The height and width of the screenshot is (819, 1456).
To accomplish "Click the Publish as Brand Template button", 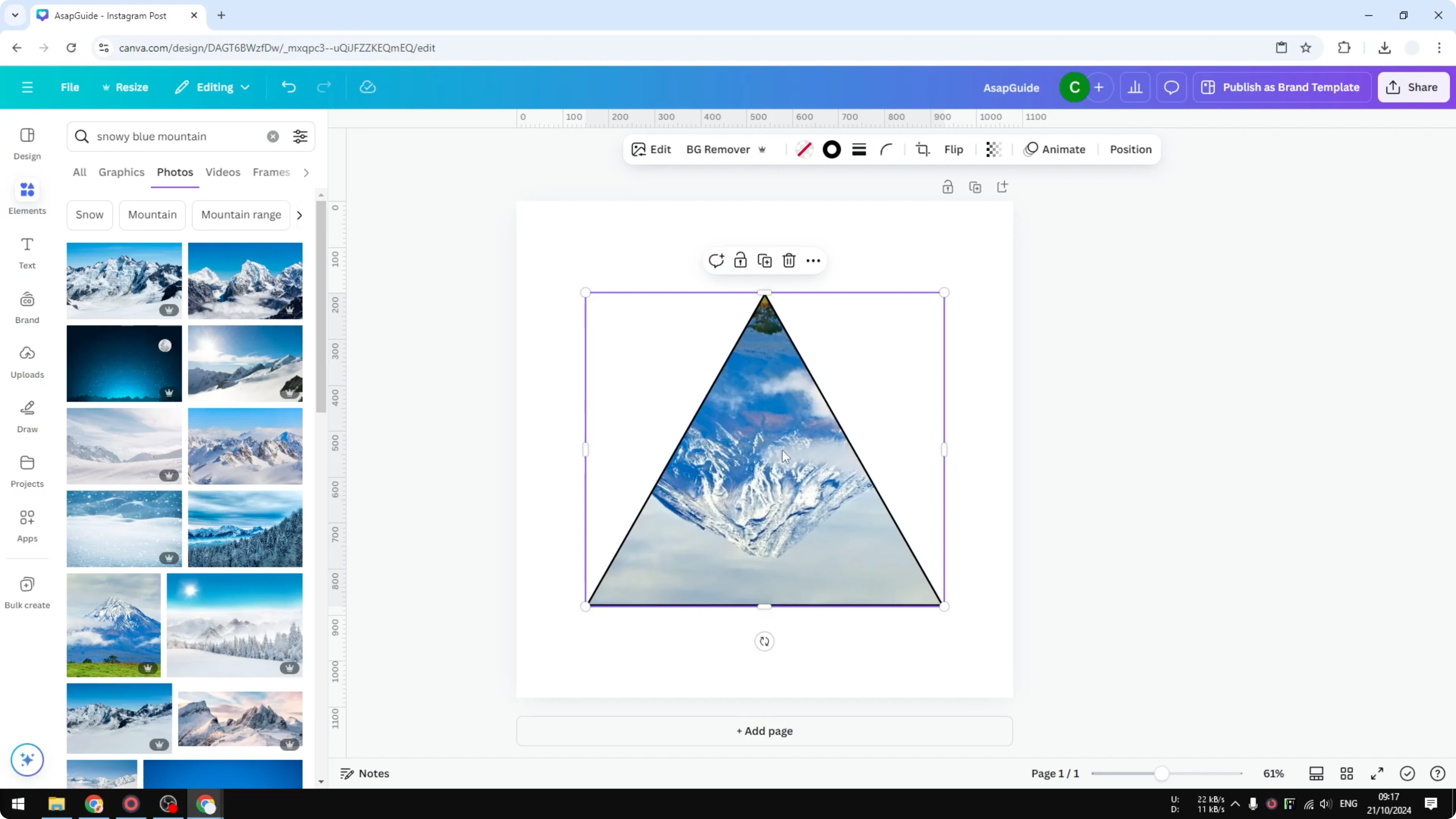I will pos(1282,87).
